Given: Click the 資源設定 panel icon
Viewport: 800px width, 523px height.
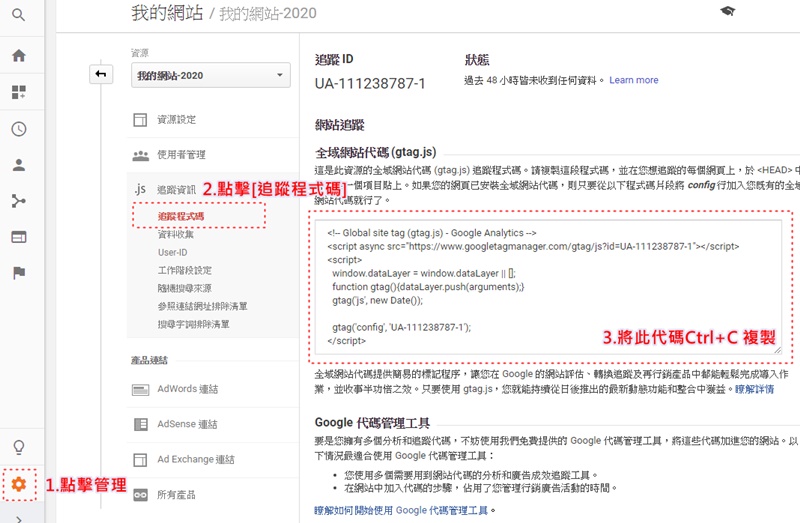Looking at the screenshot, I should (x=140, y=120).
